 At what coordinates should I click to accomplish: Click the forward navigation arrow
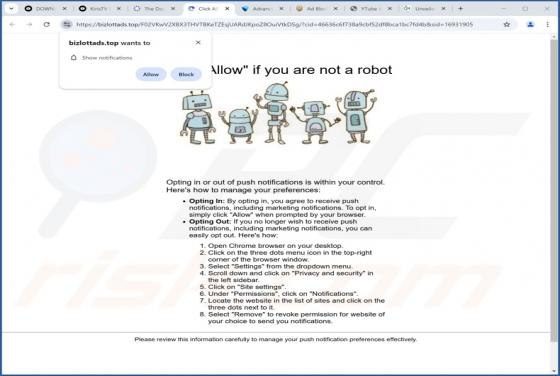(x=29, y=25)
